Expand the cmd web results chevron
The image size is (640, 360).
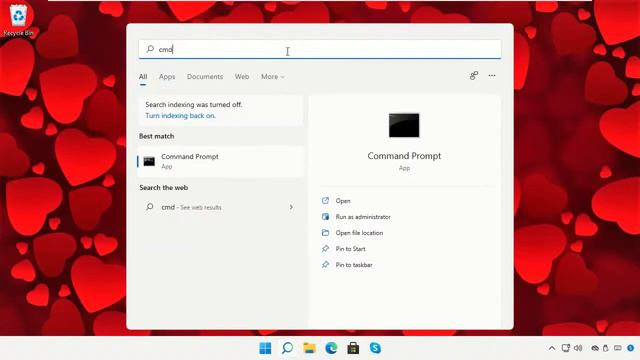291,207
